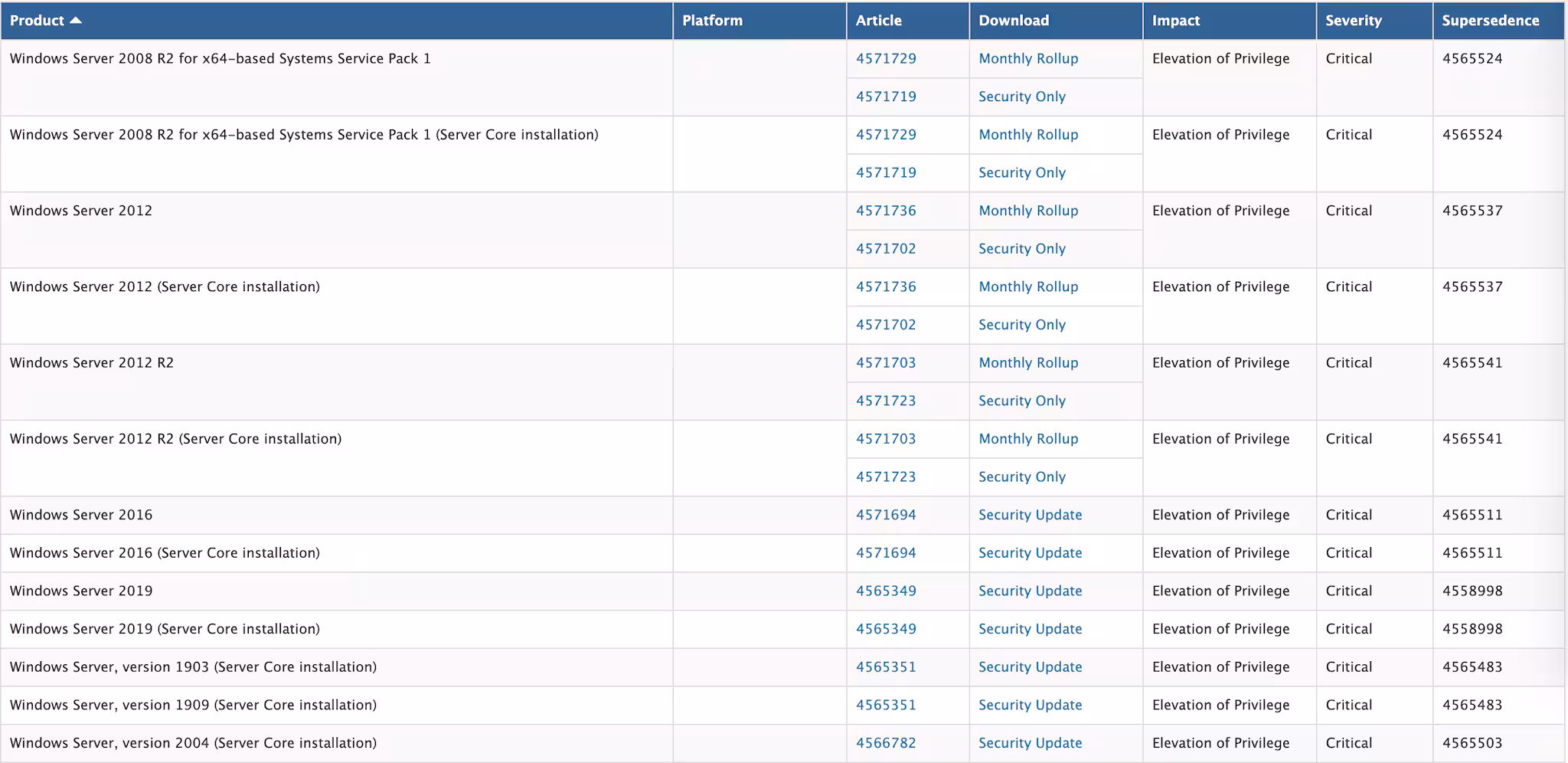
Task: Open the Monthly Rollup download for Windows Server 2012
Action: point(1027,211)
